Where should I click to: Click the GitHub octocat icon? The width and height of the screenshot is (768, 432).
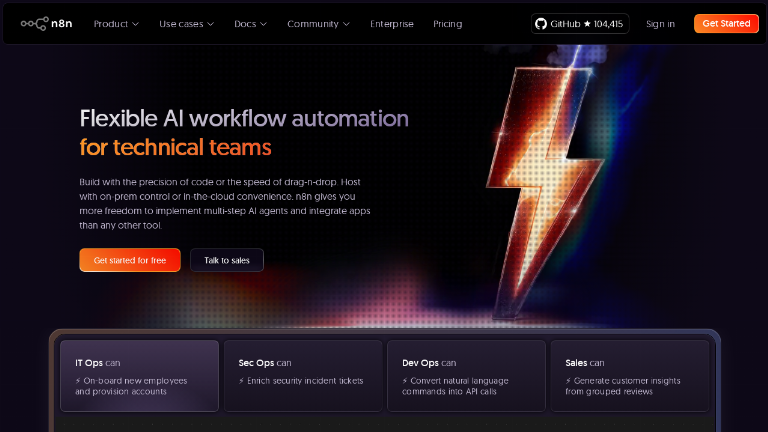tap(543, 24)
